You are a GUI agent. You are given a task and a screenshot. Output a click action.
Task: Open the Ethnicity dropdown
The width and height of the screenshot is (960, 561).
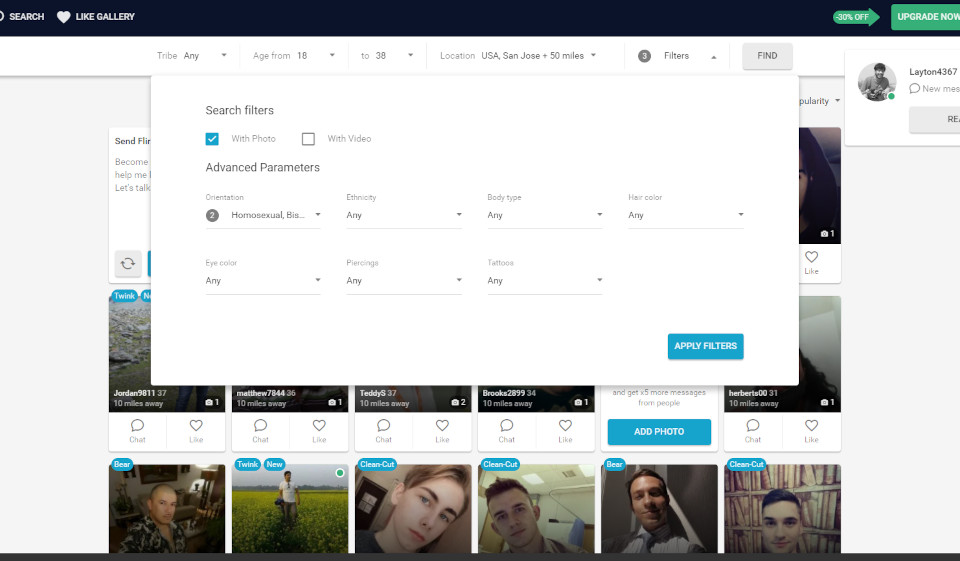pos(403,215)
